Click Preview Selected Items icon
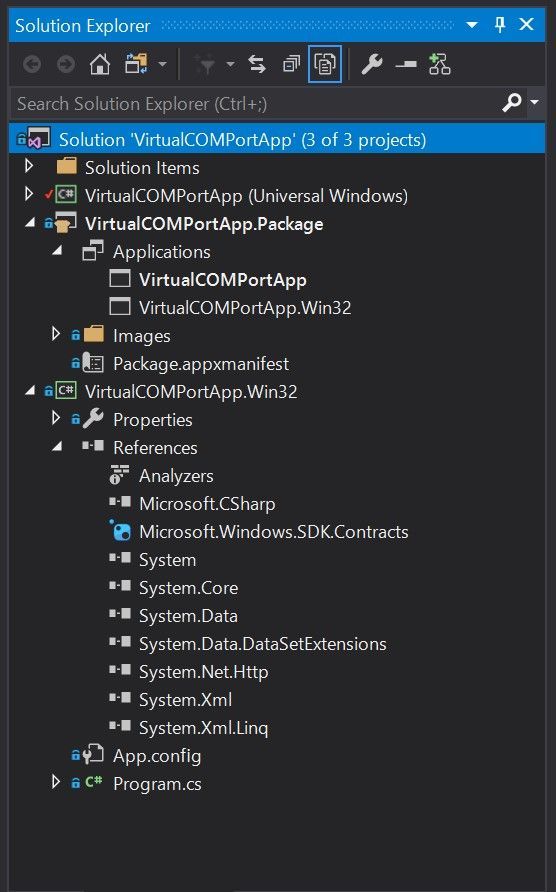Screen dimensions: 556x892 point(406,64)
